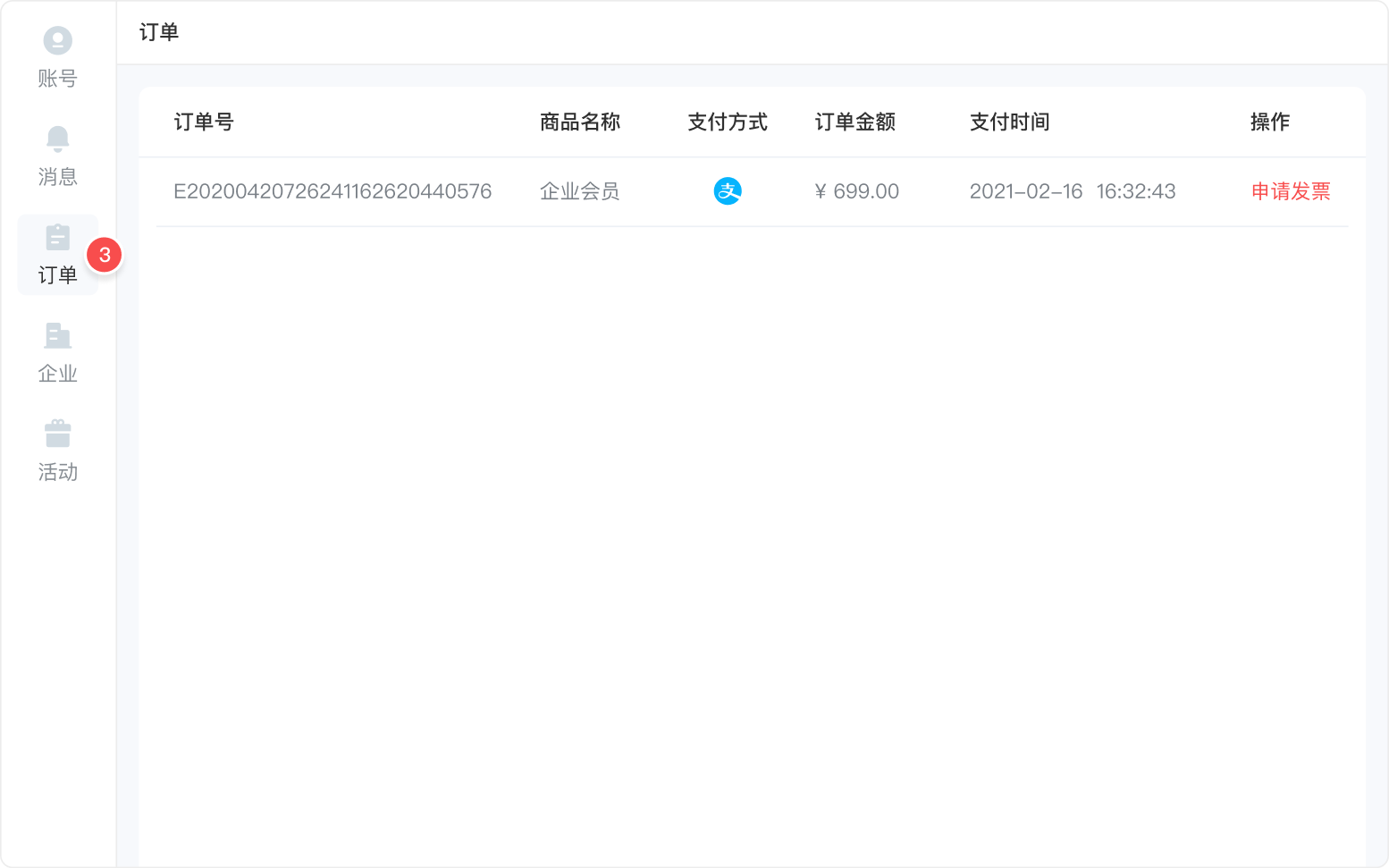Select order number E20200420726241162620440576
This screenshot has width=1389, height=868.
click(x=333, y=191)
